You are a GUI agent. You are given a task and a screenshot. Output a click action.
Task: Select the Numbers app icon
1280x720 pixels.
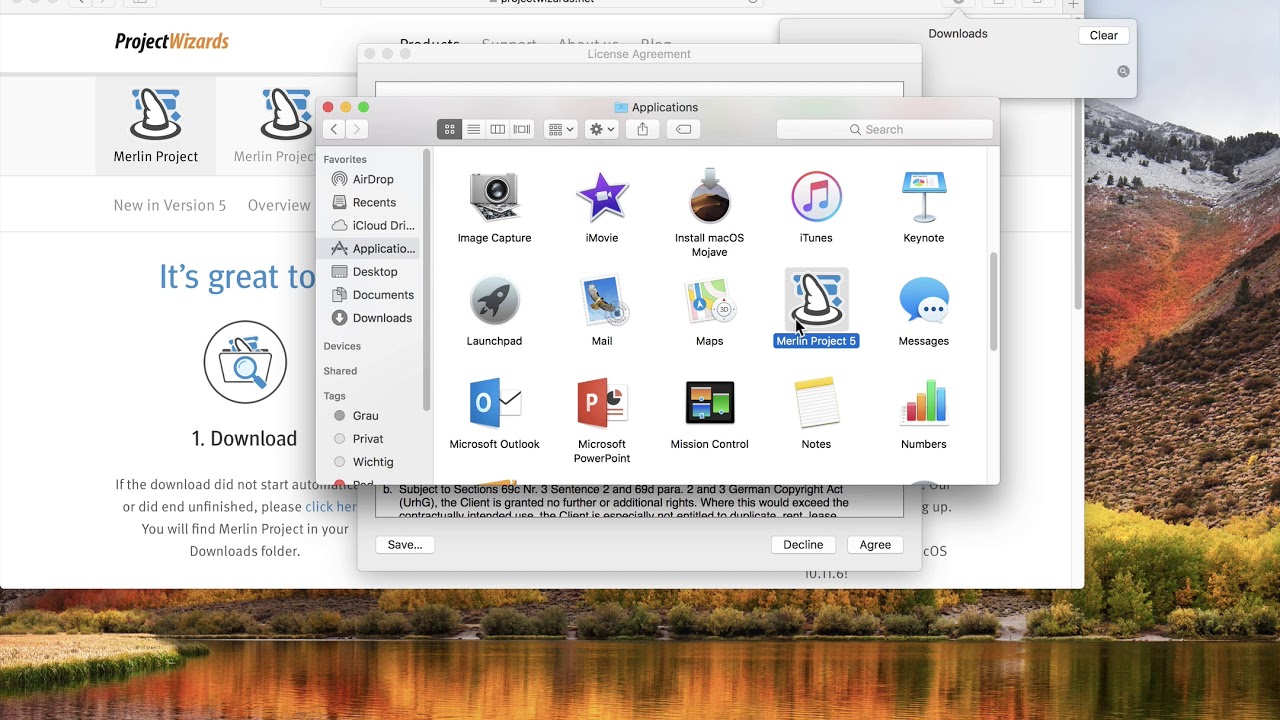coord(923,403)
